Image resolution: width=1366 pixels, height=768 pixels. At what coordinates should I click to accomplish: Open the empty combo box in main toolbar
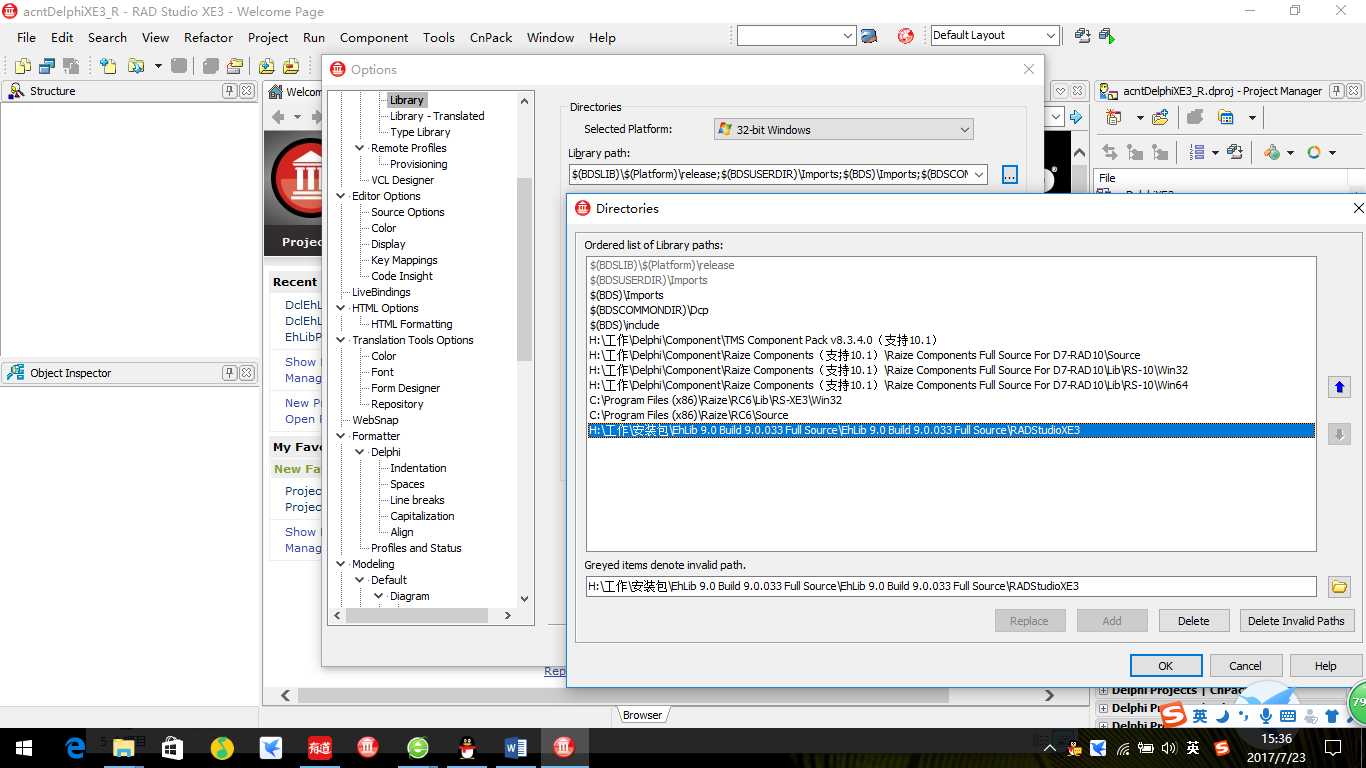pyautogui.click(x=848, y=35)
